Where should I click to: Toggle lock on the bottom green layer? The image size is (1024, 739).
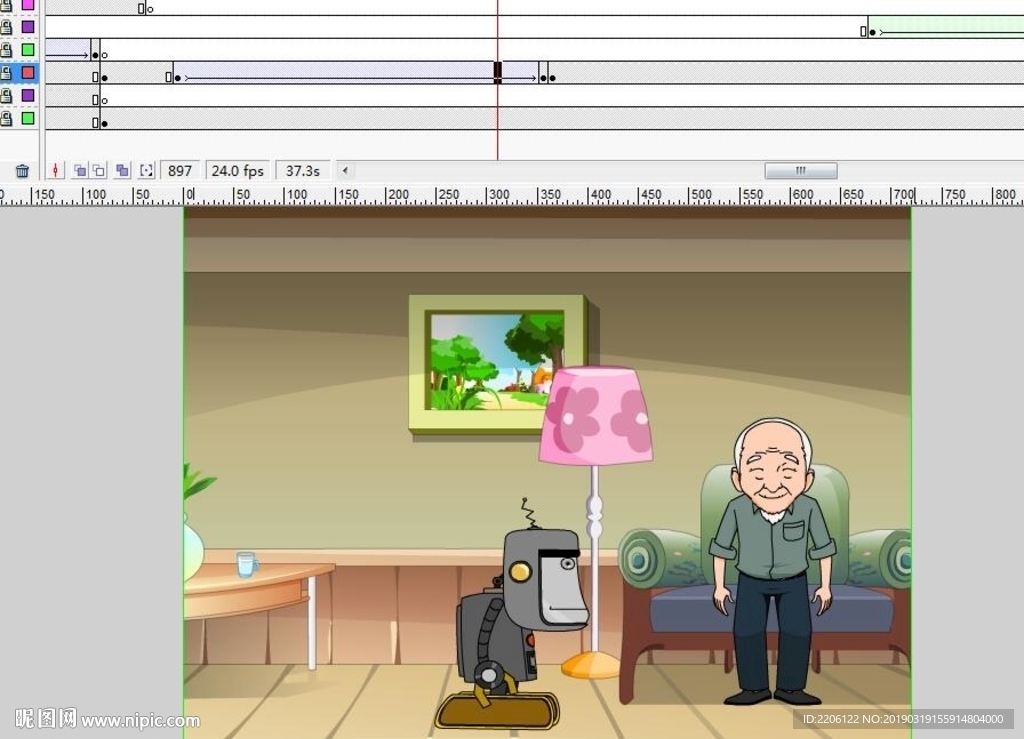7,119
